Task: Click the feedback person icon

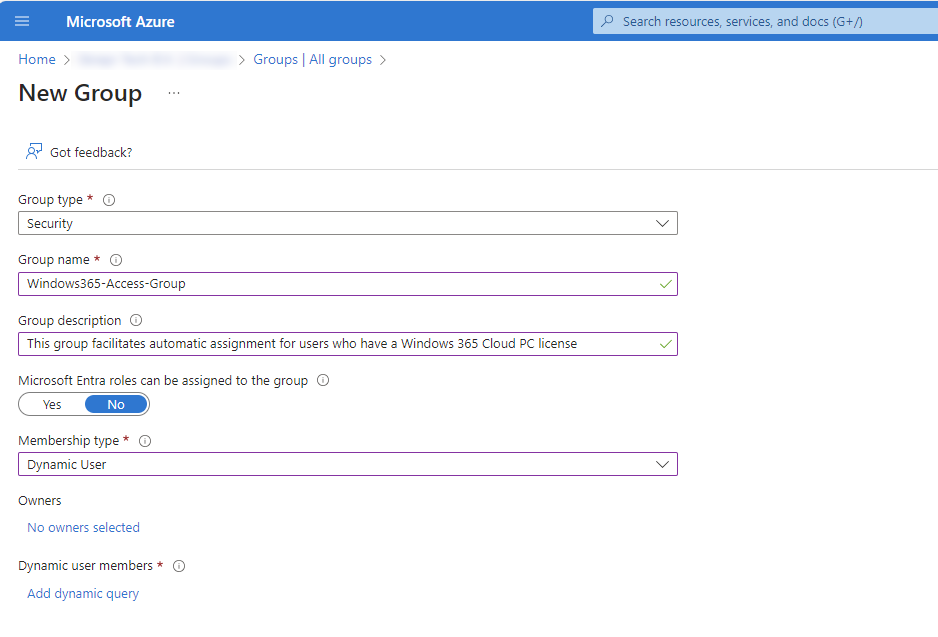Action: (x=34, y=152)
